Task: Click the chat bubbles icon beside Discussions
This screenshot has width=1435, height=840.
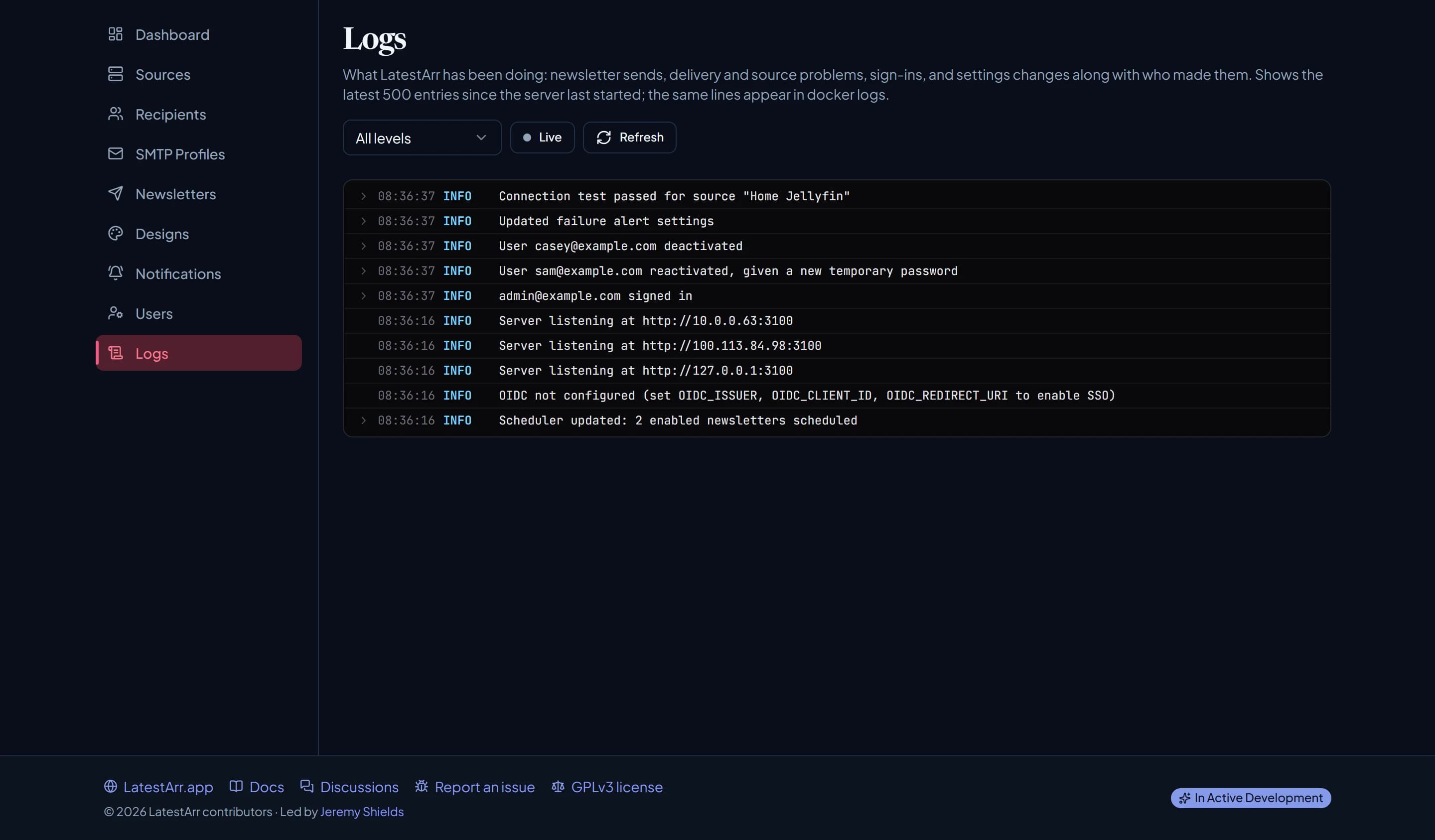Action: click(x=307, y=787)
